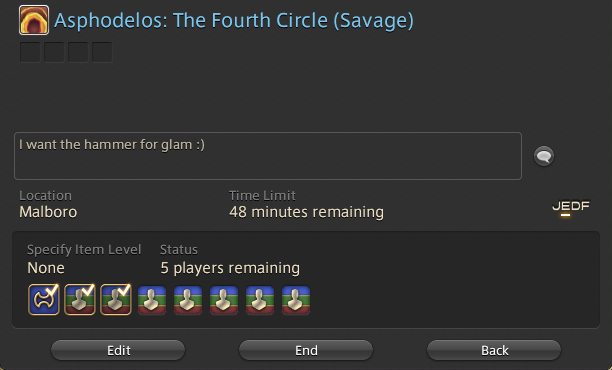The image size is (612, 370).
Task: Click the Edit button
Action: (x=118, y=350)
